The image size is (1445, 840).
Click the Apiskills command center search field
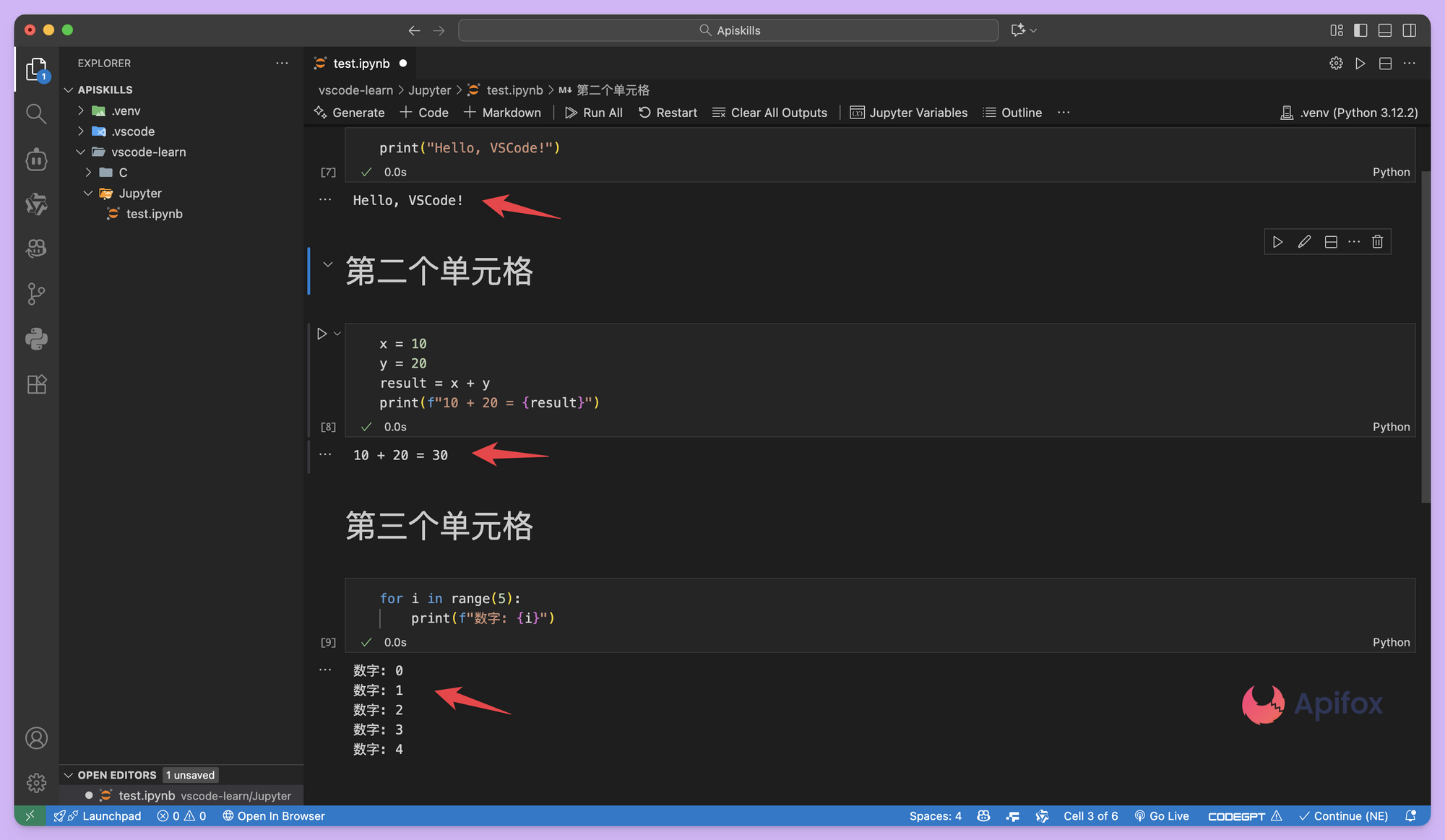728,30
